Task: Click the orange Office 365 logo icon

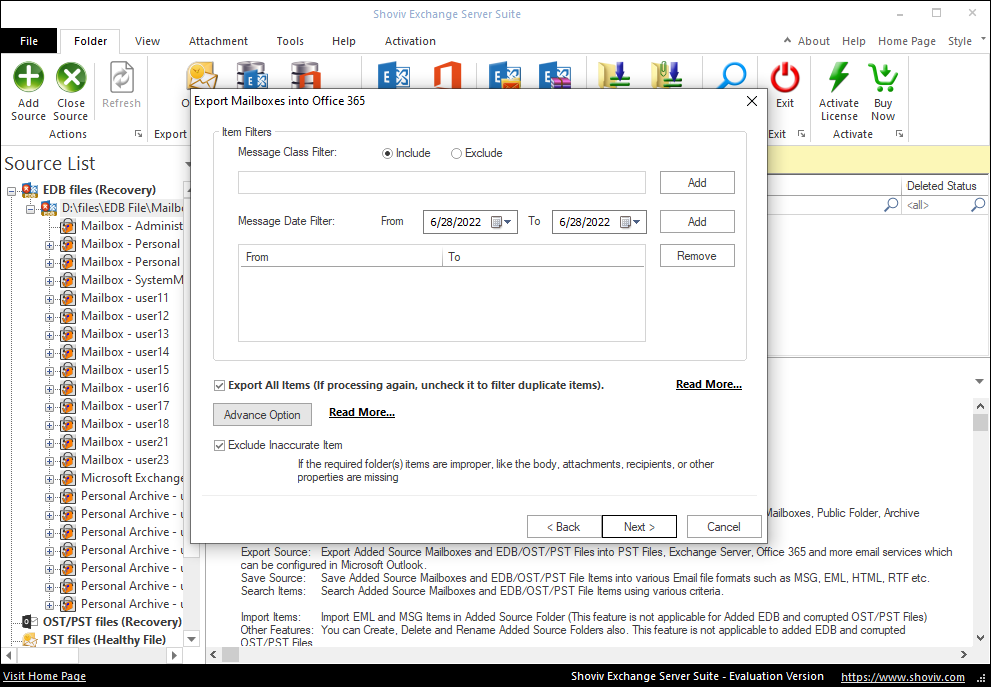Action: (447, 75)
